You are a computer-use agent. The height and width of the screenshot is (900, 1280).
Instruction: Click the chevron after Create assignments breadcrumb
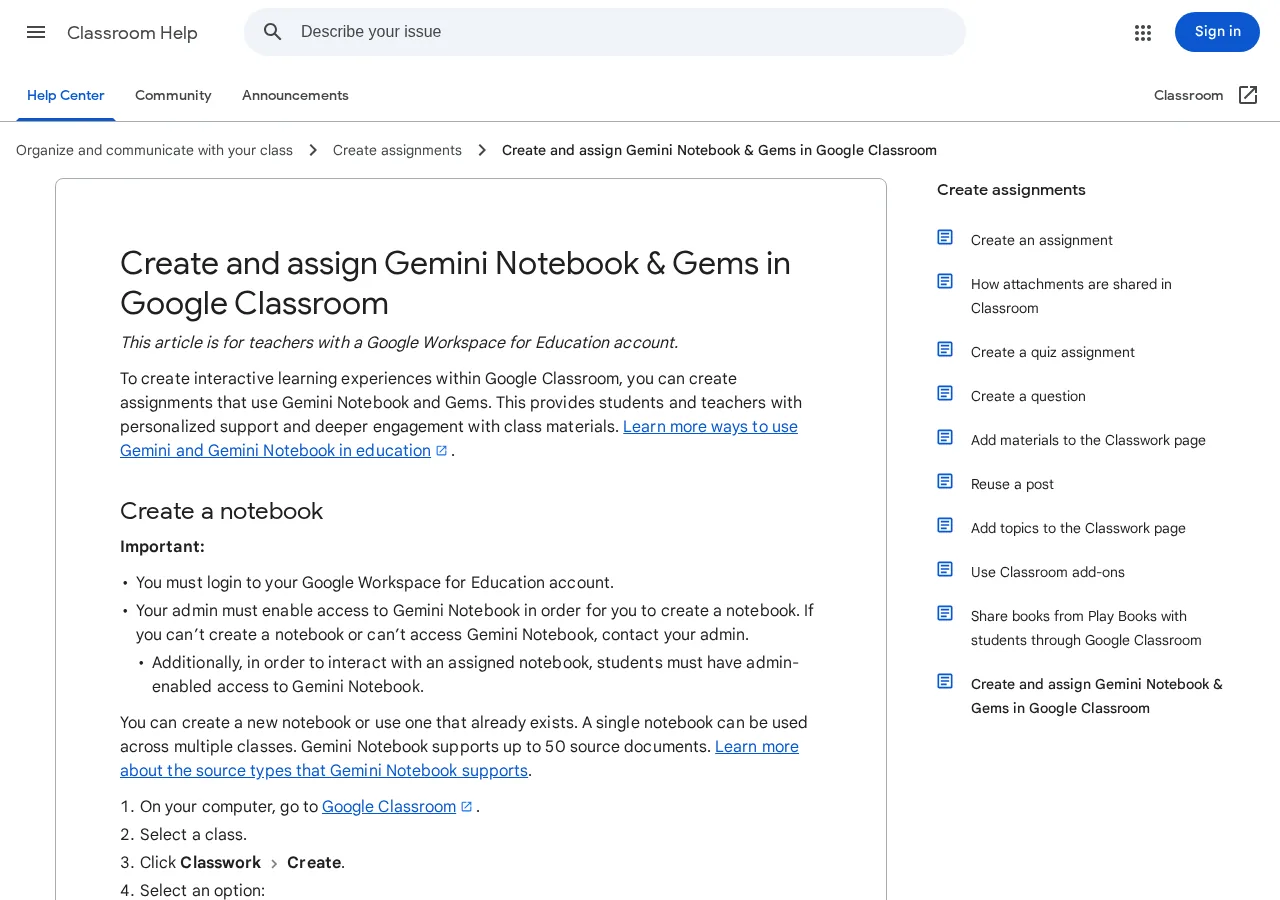[482, 150]
